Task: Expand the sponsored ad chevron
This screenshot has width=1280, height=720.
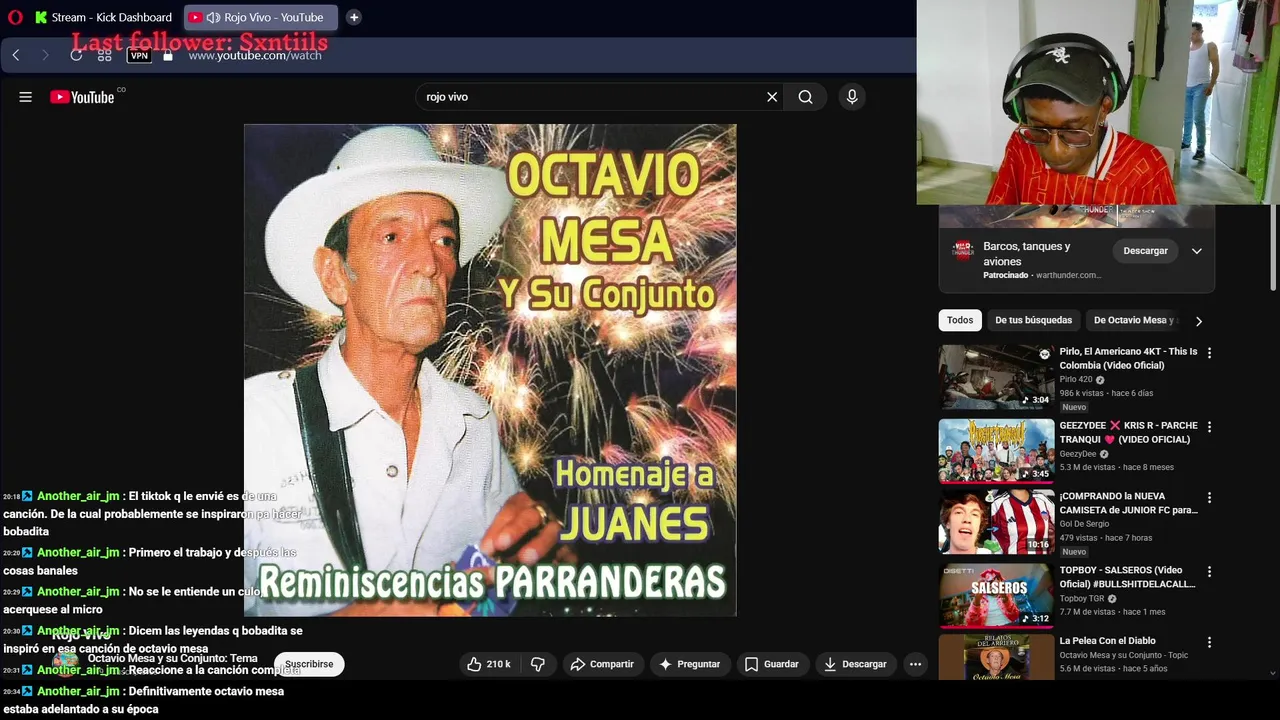Action: pyautogui.click(x=1196, y=251)
